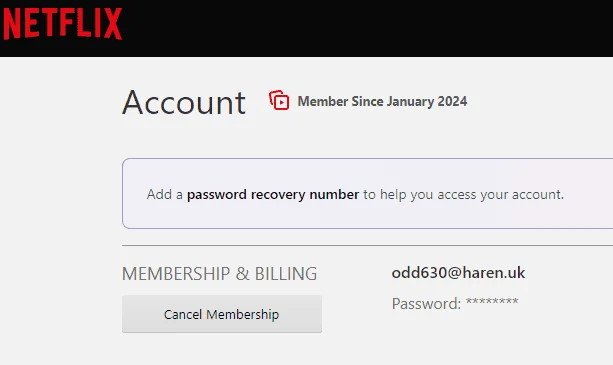This screenshot has width=613, height=365.
Task: Click the Cancel Membership button
Action: 222,314
